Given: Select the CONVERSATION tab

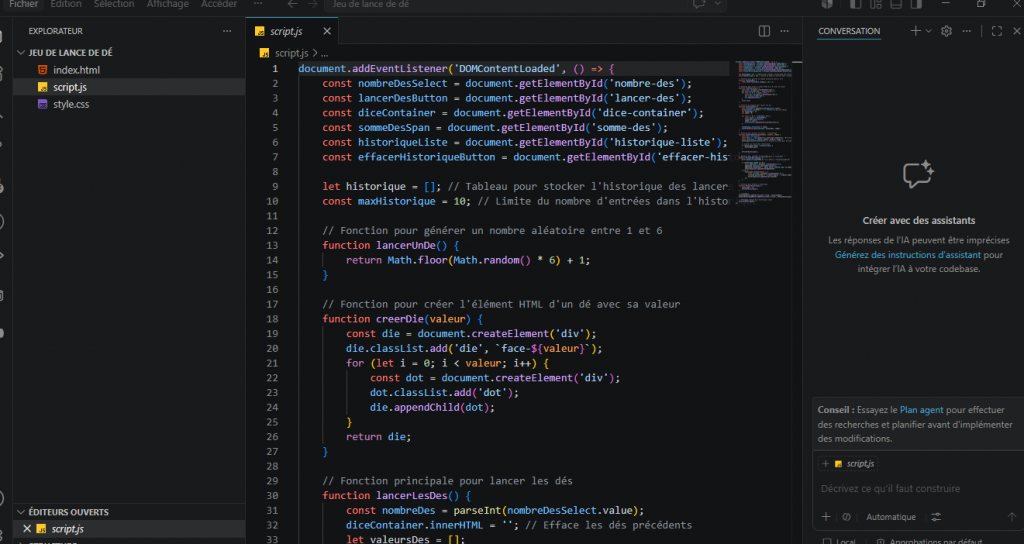Looking at the screenshot, I should pos(849,31).
